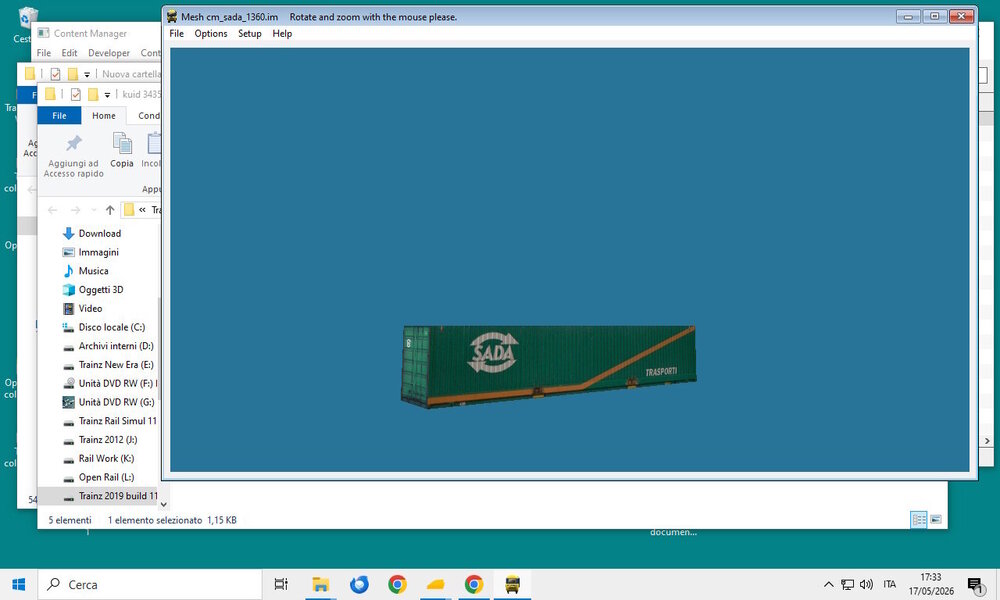
Task: Click the Mesh viewer title bar app icon
Action: pos(172,17)
